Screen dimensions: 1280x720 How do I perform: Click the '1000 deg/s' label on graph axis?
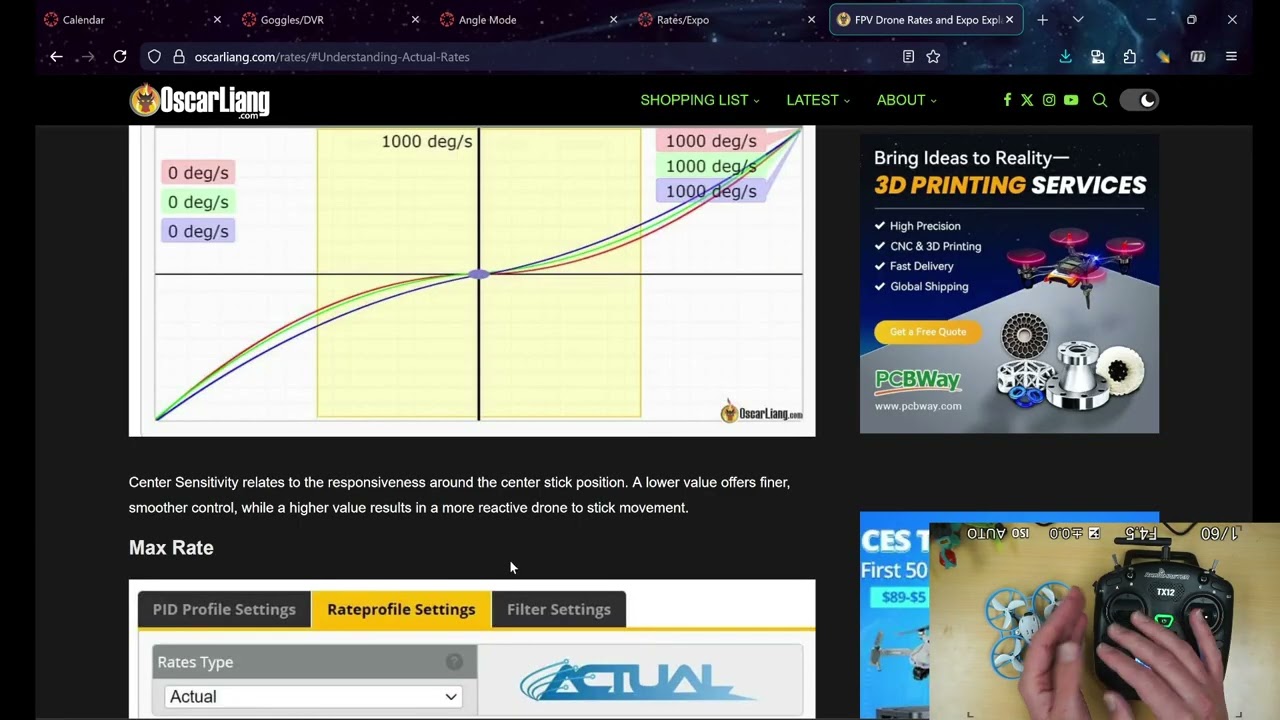(427, 141)
